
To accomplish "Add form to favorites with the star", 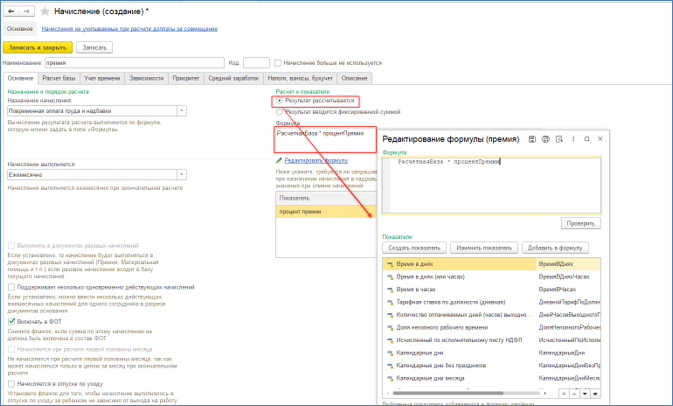I will coord(45,12).
